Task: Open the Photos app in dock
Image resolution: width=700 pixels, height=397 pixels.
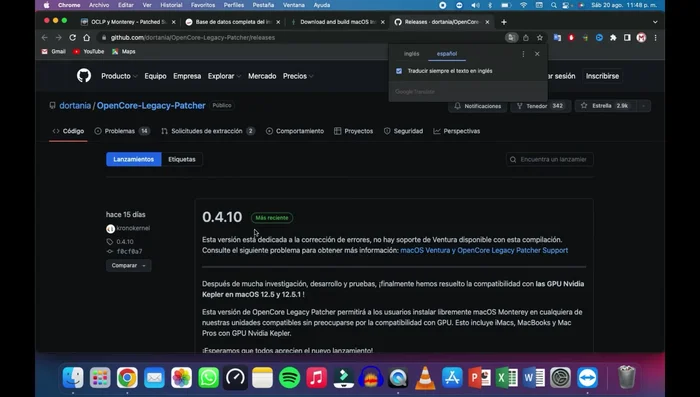Action: [x=181, y=378]
